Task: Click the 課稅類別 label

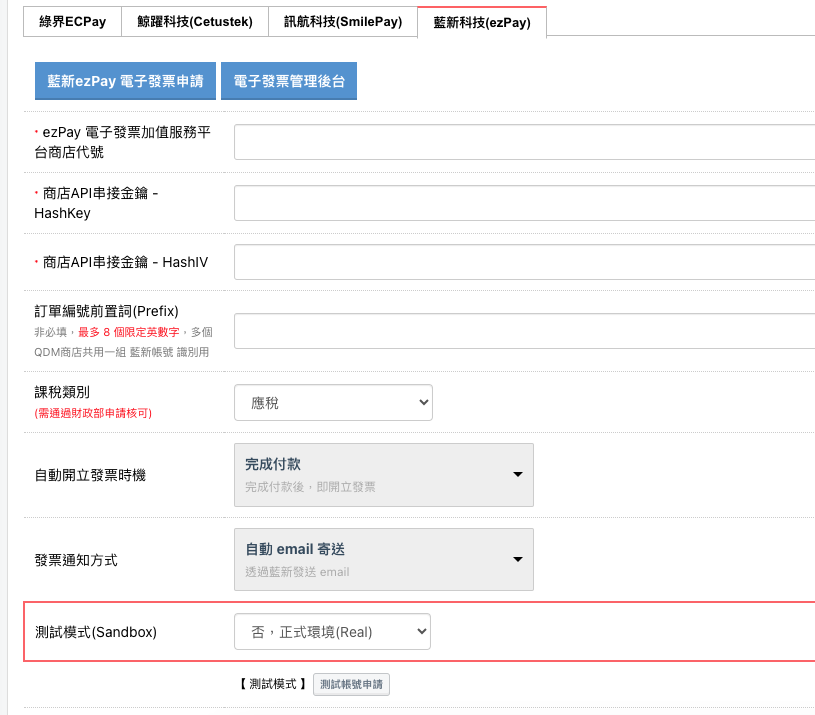Action: tap(62, 392)
